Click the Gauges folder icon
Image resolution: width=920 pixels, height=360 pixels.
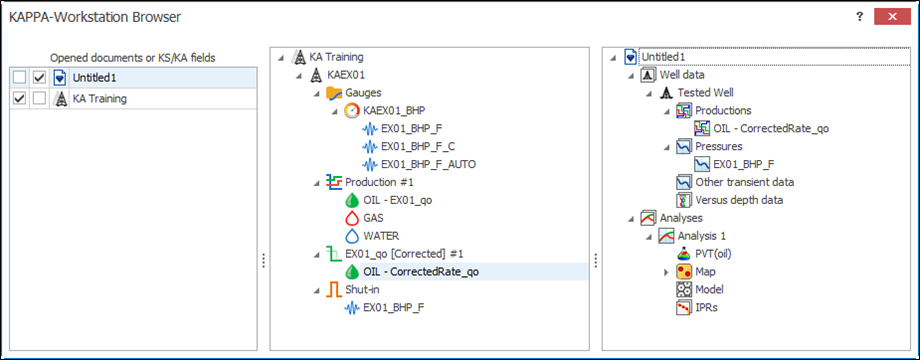click(x=334, y=93)
